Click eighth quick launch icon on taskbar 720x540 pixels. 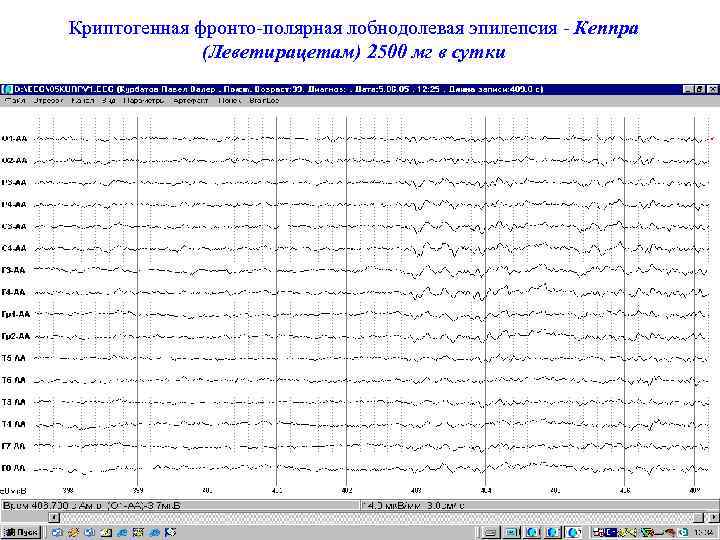(x=170, y=532)
